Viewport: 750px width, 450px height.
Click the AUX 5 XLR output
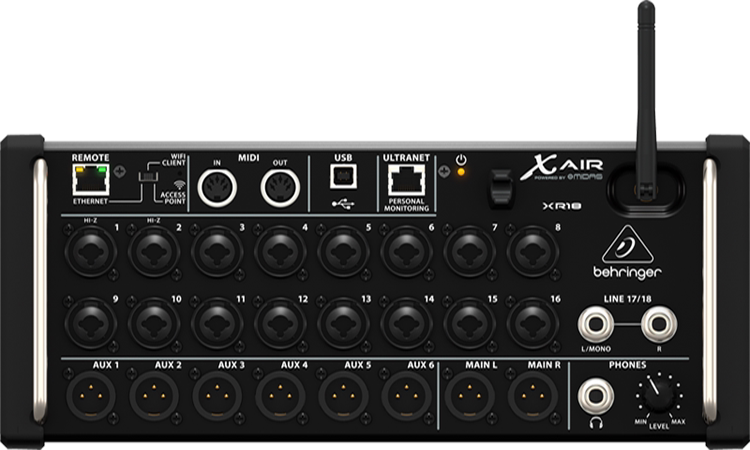click(x=343, y=396)
